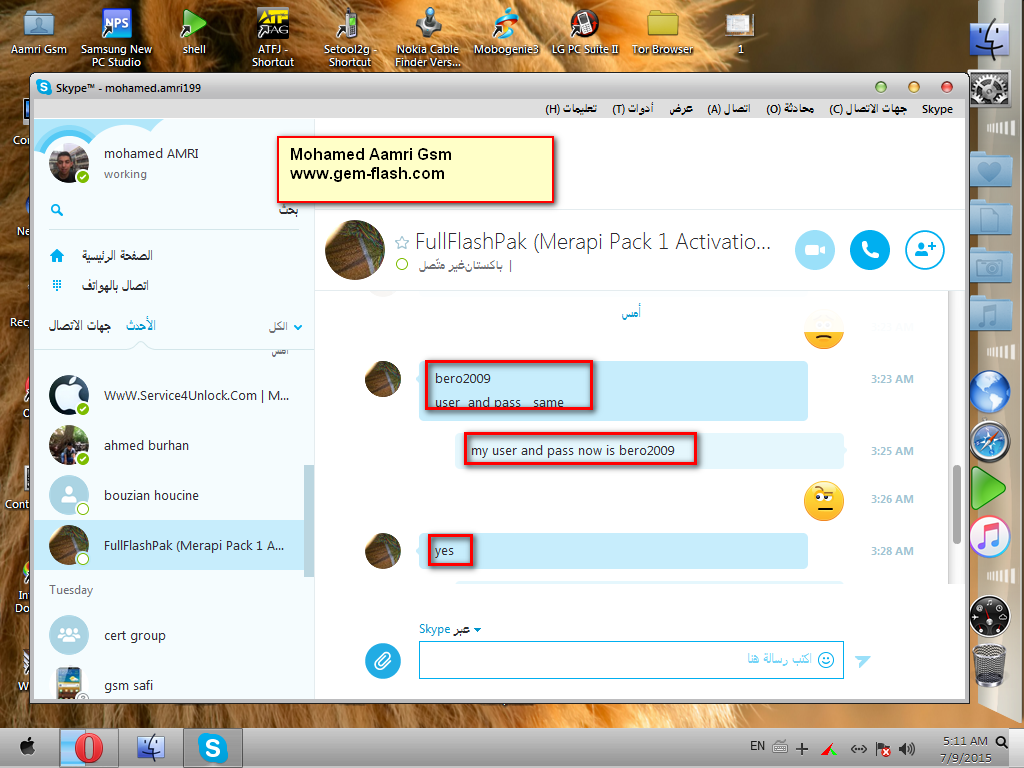
Task: Switch to the recent tab الأحدث
Action: coord(140,325)
